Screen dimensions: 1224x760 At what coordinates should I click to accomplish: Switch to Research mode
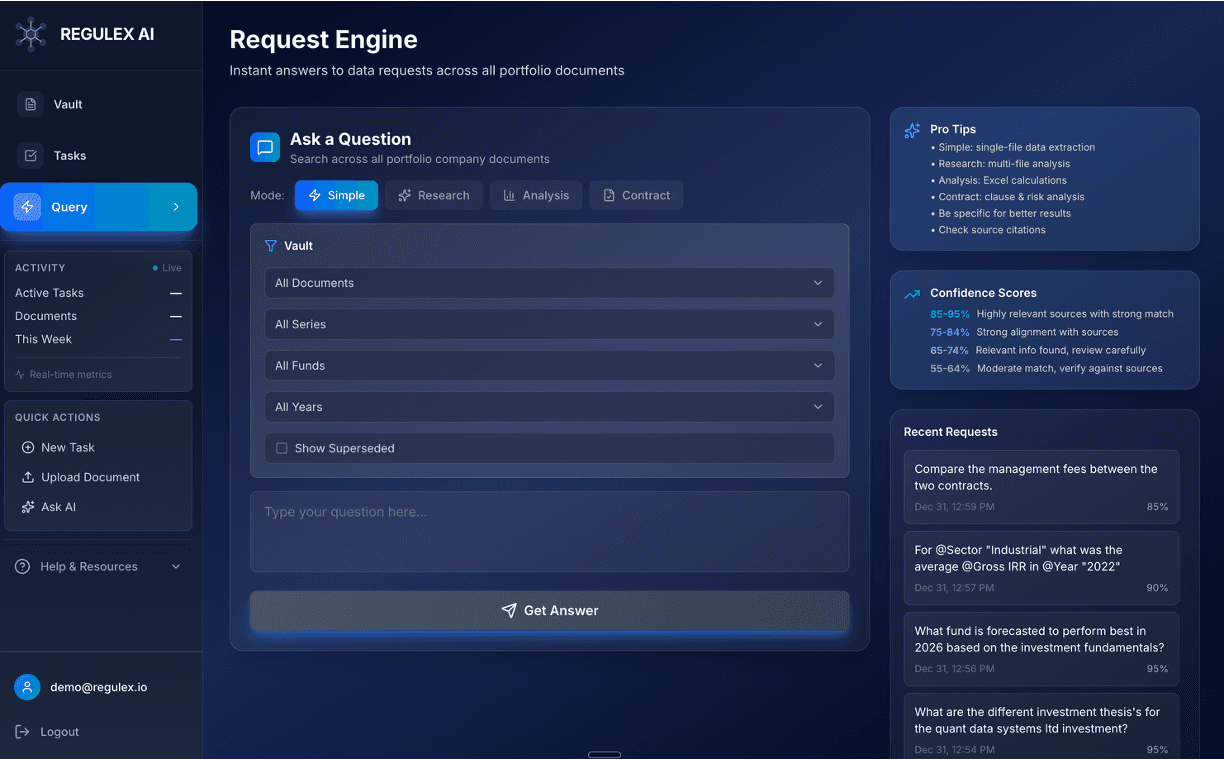[434, 195]
